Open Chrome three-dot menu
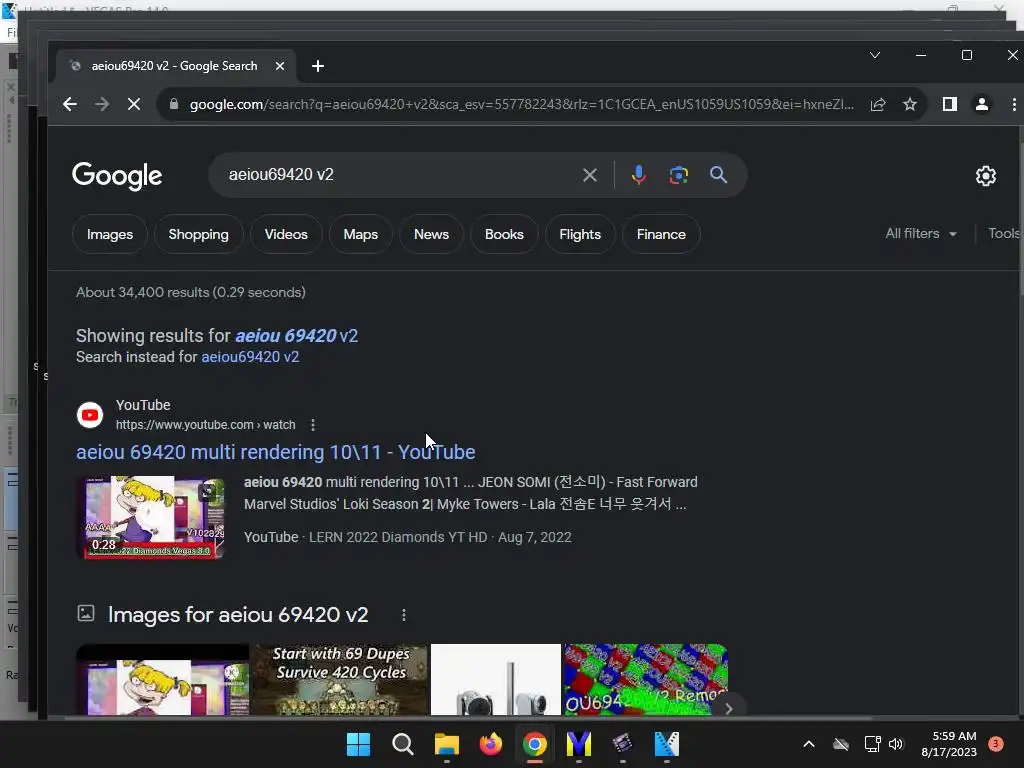Image resolution: width=1024 pixels, height=768 pixels. pyautogui.click(x=1014, y=104)
